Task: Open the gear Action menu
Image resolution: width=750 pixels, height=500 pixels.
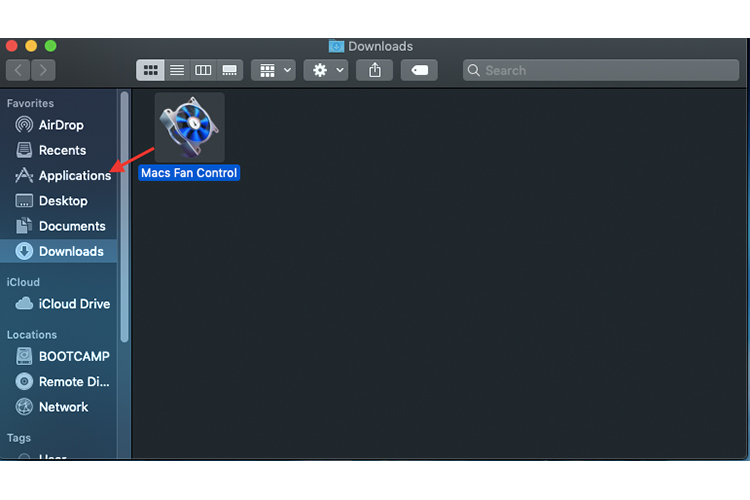Action: (326, 70)
